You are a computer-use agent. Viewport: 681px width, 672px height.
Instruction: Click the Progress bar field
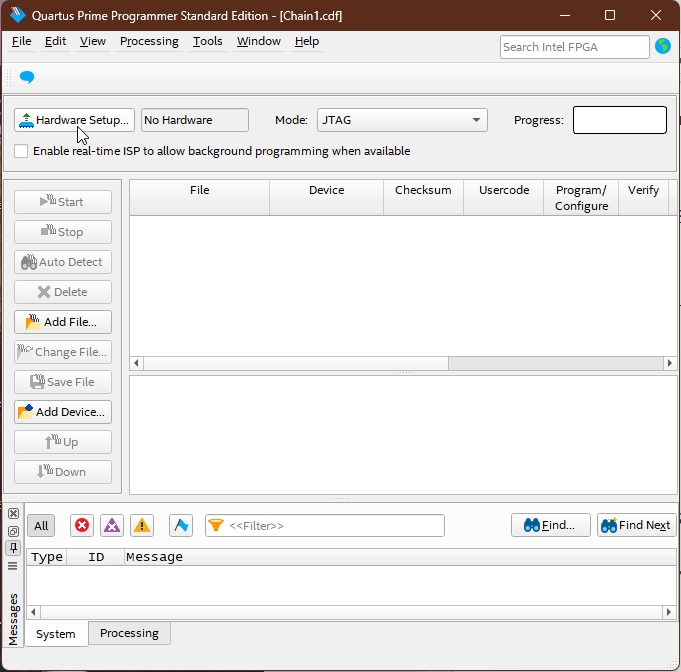click(620, 120)
